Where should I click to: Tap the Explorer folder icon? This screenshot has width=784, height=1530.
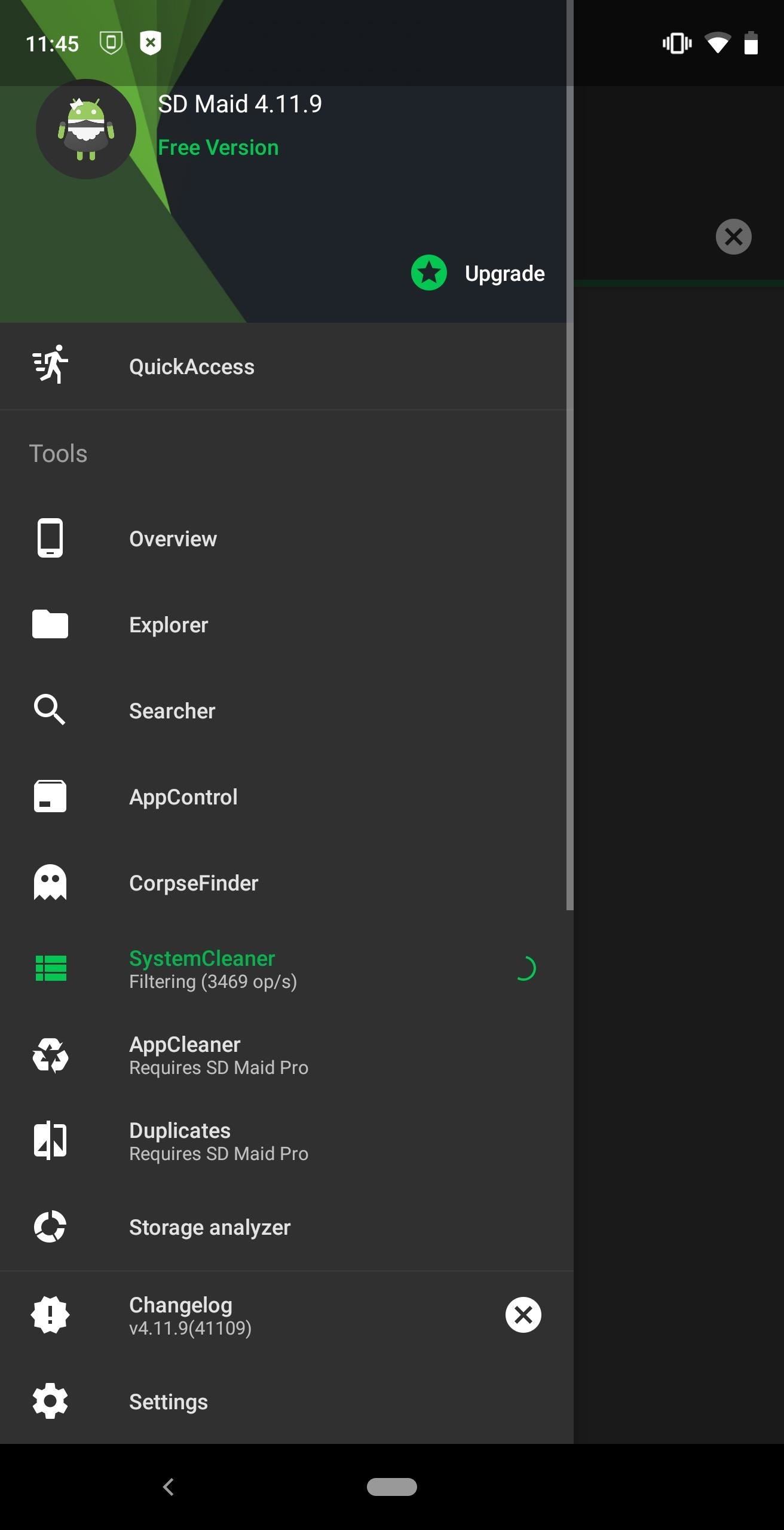click(50, 624)
